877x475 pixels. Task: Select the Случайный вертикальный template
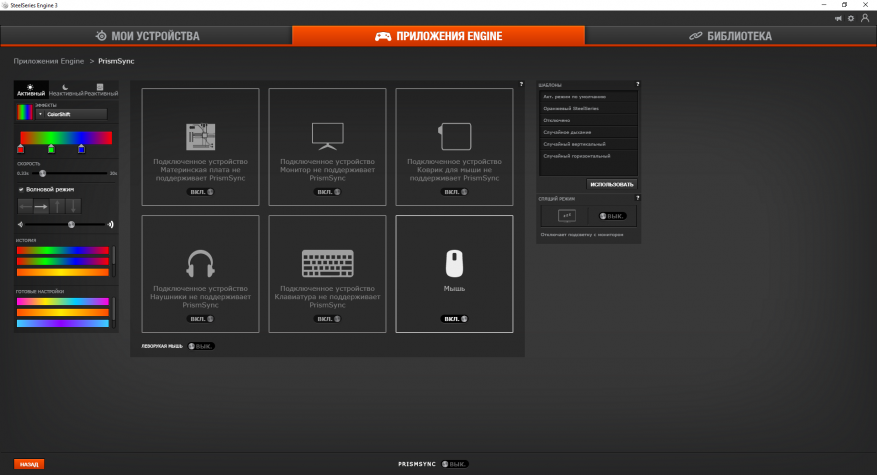click(588, 144)
